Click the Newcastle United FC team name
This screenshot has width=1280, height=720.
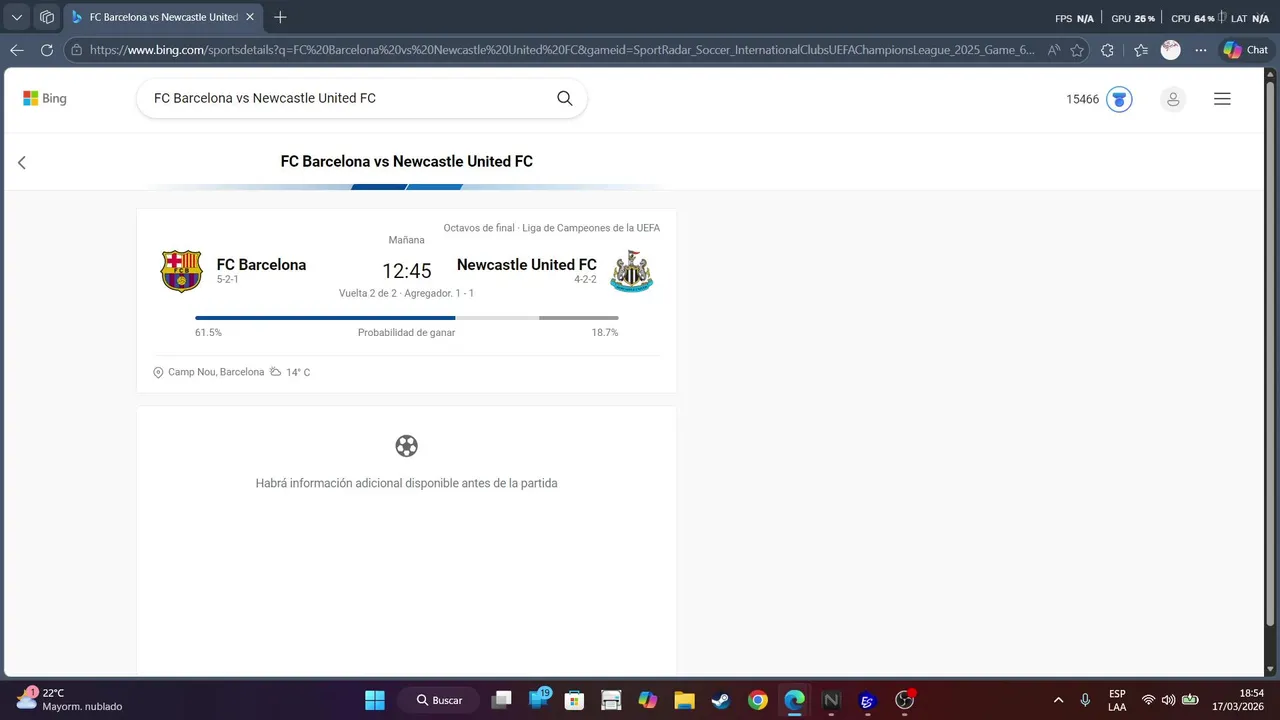coord(527,265)
